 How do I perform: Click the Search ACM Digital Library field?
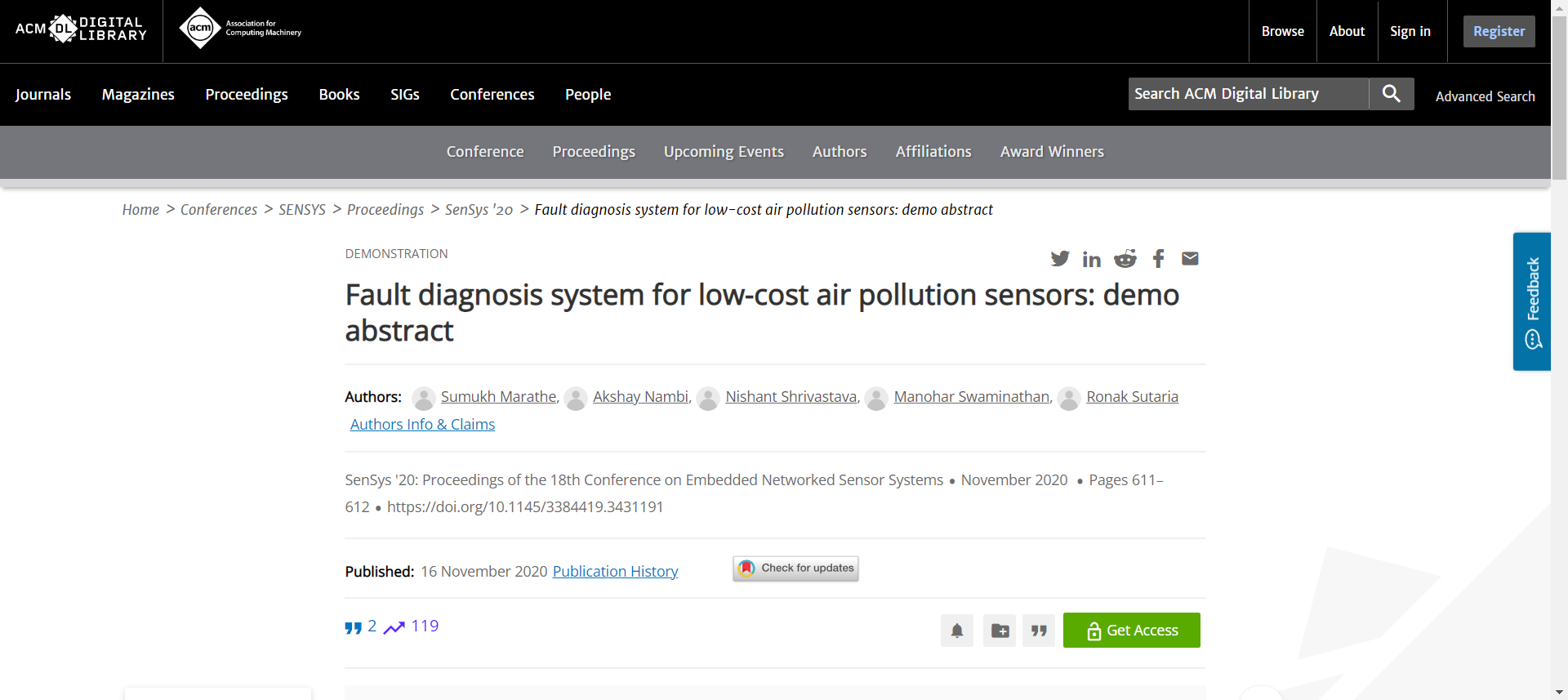coord(1248,94)
